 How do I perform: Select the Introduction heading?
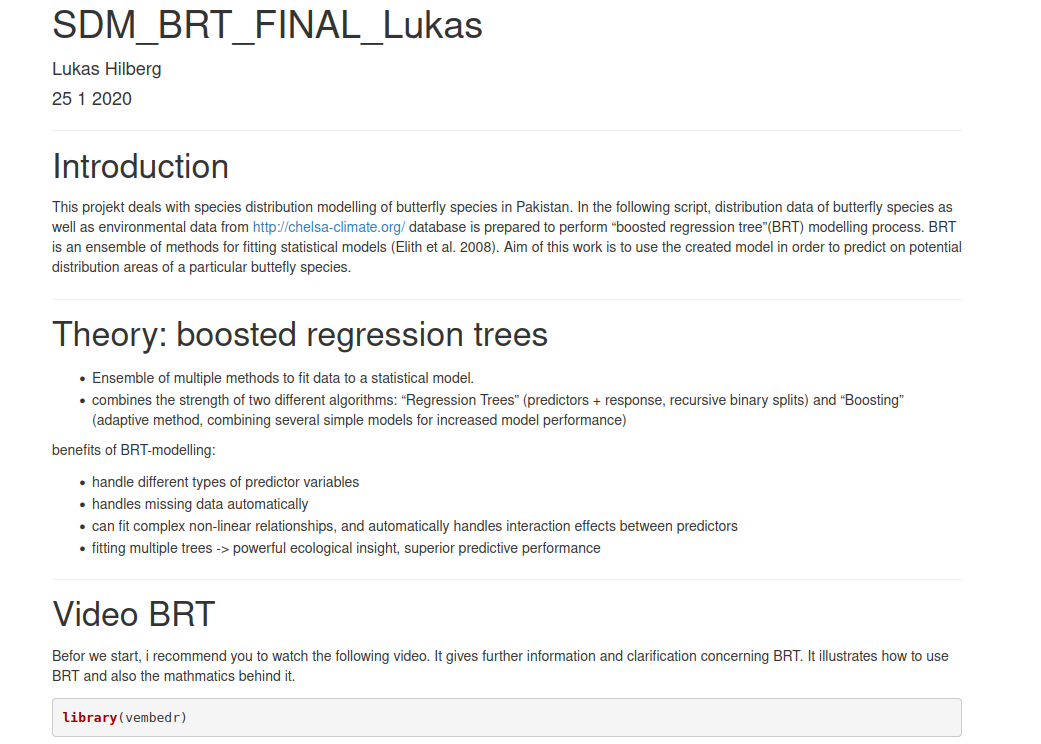click(x=140, y=166)
